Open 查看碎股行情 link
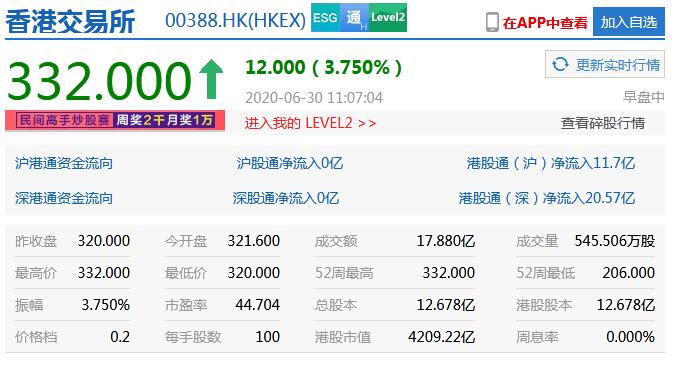Viewport: 676px width, 373px height. coord(603,123)
